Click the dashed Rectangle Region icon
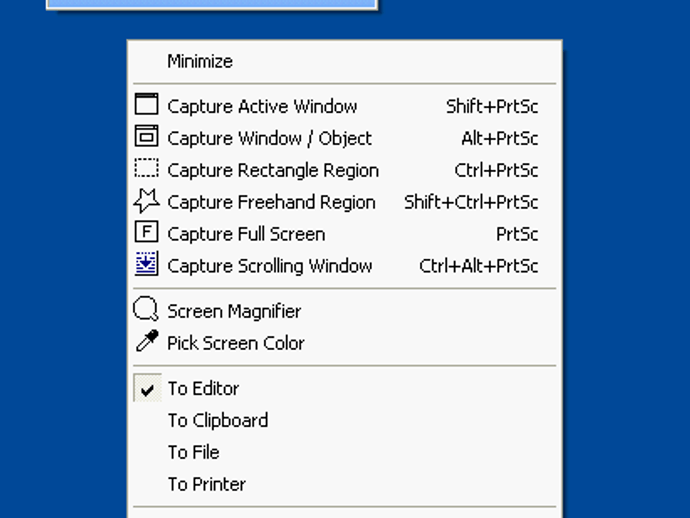The height and width of the screenshot is (518, 690). click(146, 169)
